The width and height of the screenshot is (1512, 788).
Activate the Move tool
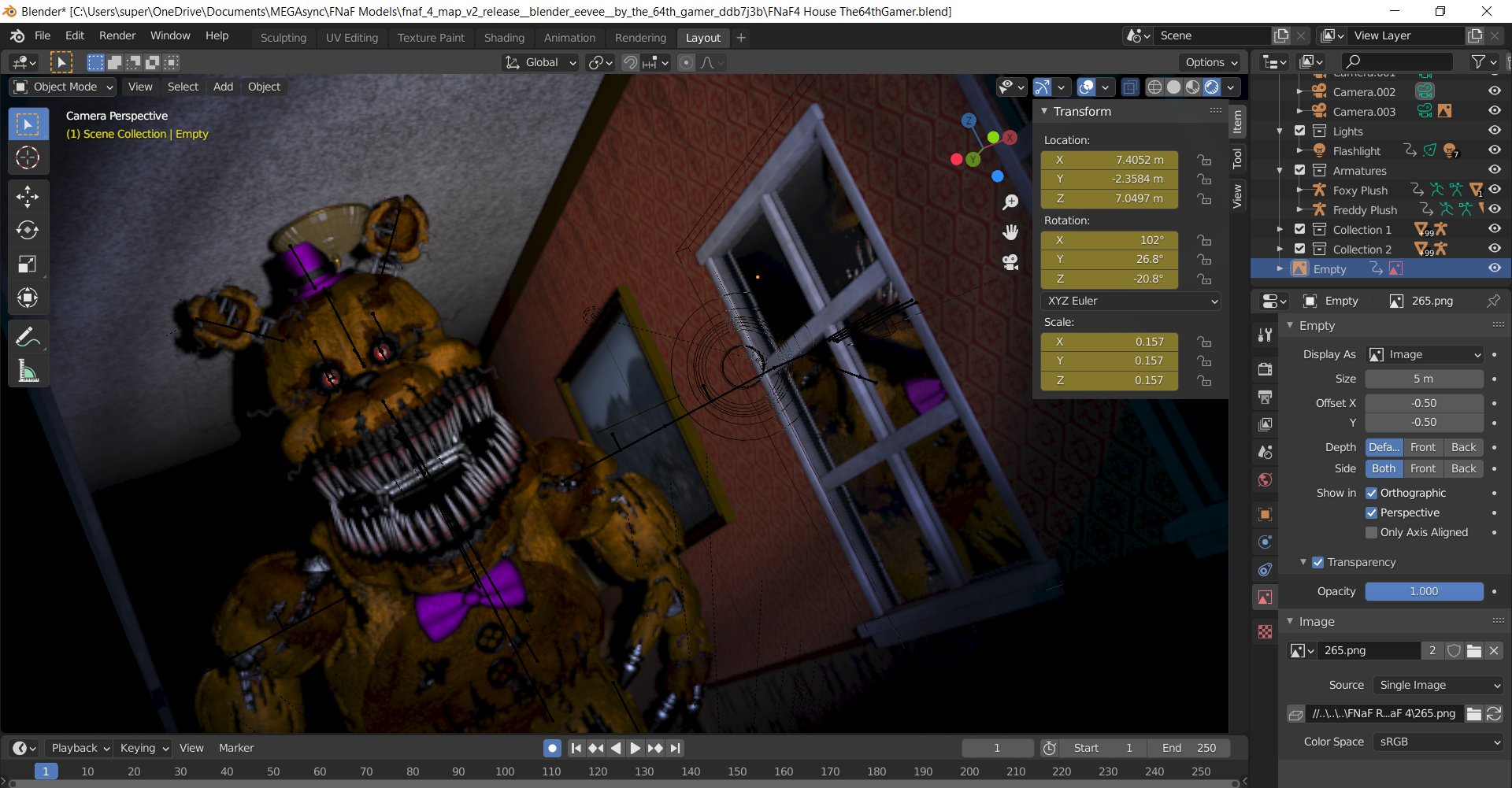28,197
